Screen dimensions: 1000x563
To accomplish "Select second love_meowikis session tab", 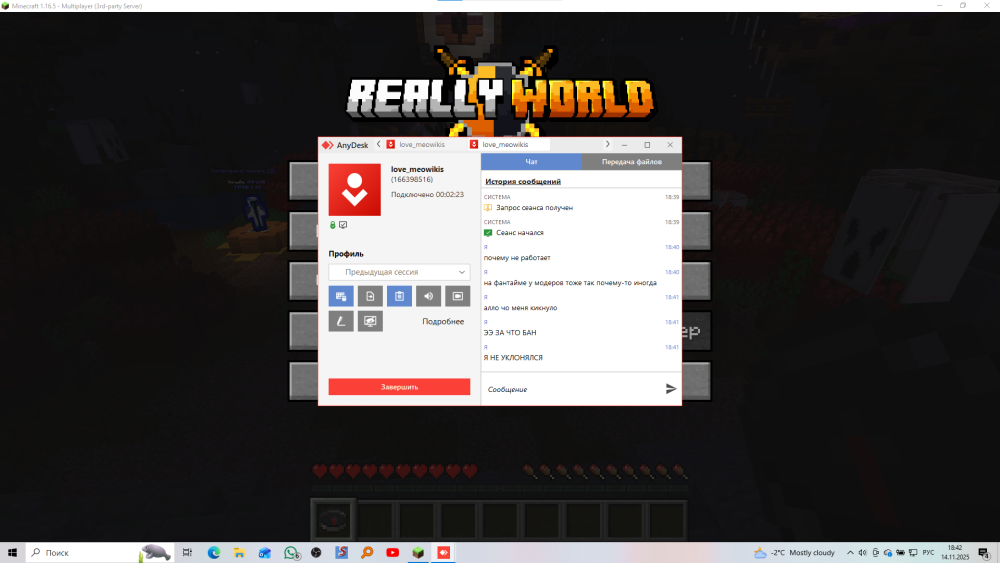I will pyautogui.click(x=506, y=145).
